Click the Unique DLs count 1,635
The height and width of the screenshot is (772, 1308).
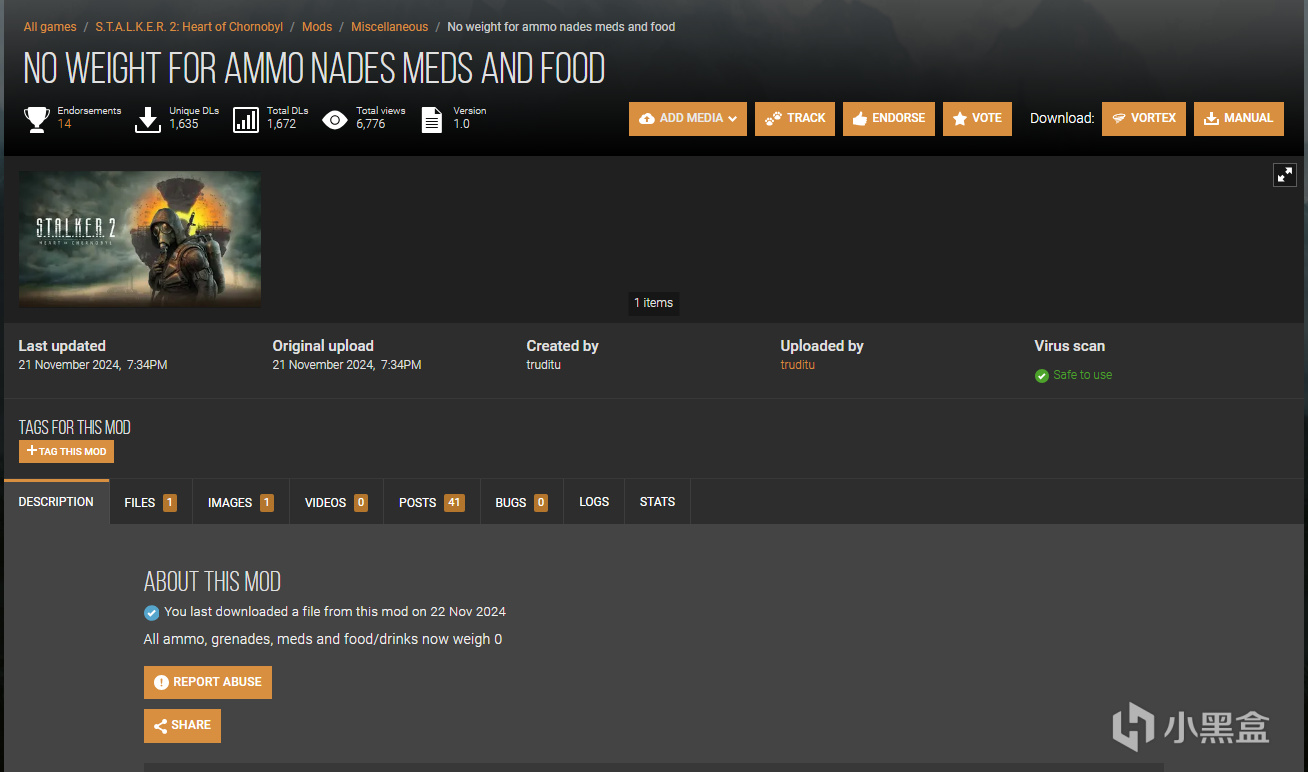(x=184, y=124)
